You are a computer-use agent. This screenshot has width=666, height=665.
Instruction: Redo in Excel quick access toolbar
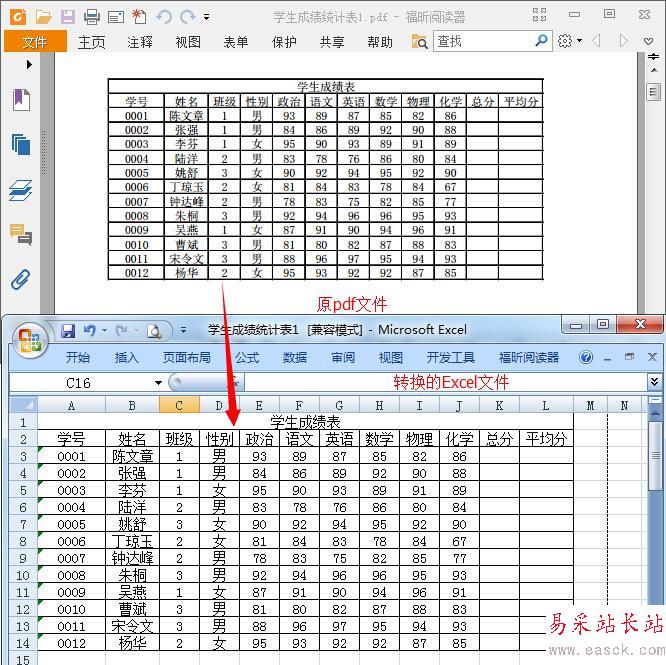tap(122, 331)
